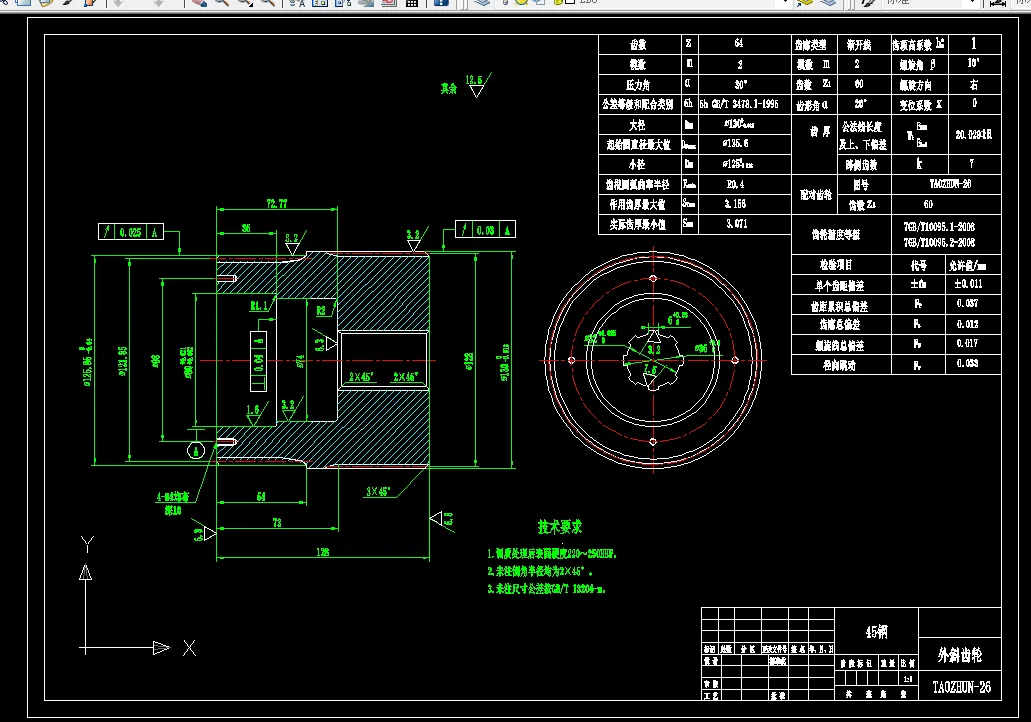Click the Layer Previous icon
Image resolution: width=1031 pixels, height=722 pixels.
[828, 3]
